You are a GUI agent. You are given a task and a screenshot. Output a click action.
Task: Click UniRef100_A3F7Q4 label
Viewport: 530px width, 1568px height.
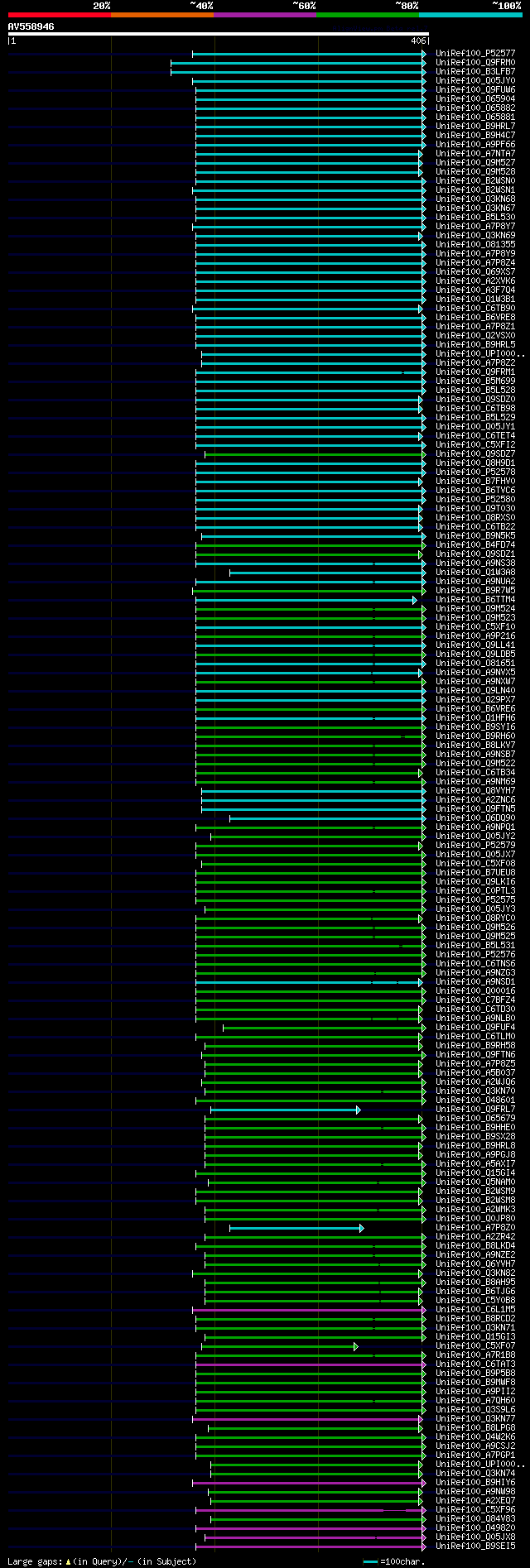[x=475, y=290]
